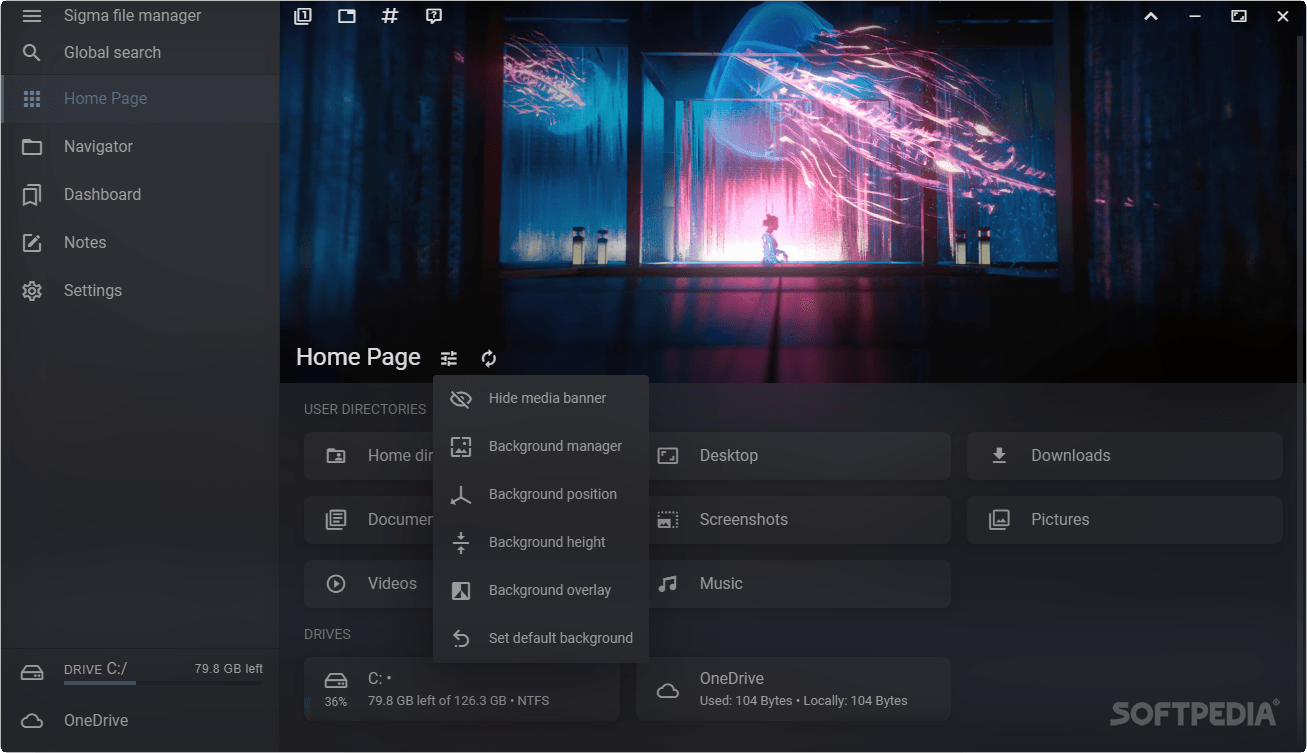The image size is (1307, 753).
Task: Open the Pictures directory card
Action: [x=1125, y=520]
